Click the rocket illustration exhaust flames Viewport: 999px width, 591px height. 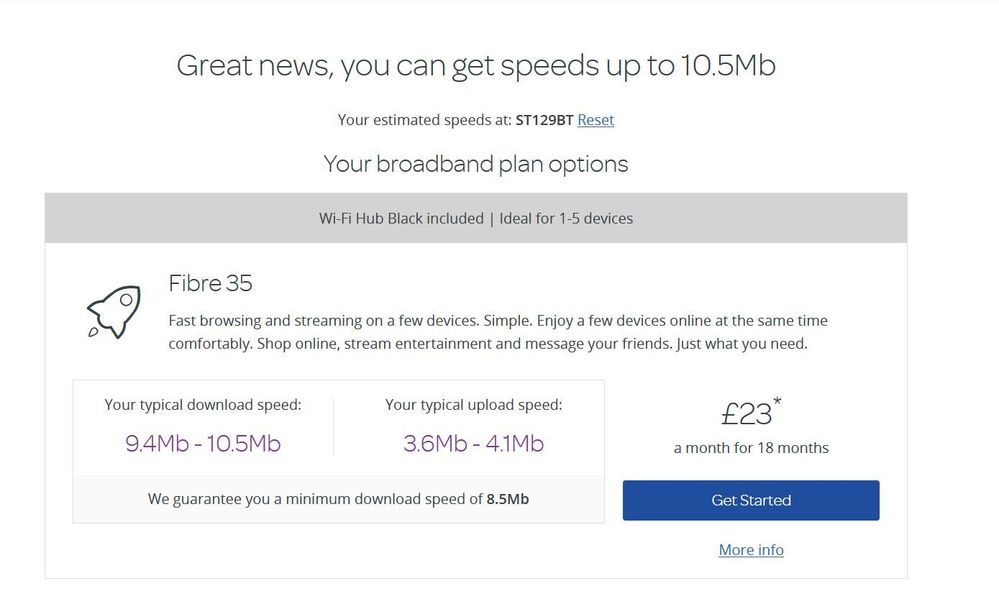click(91, 334)
